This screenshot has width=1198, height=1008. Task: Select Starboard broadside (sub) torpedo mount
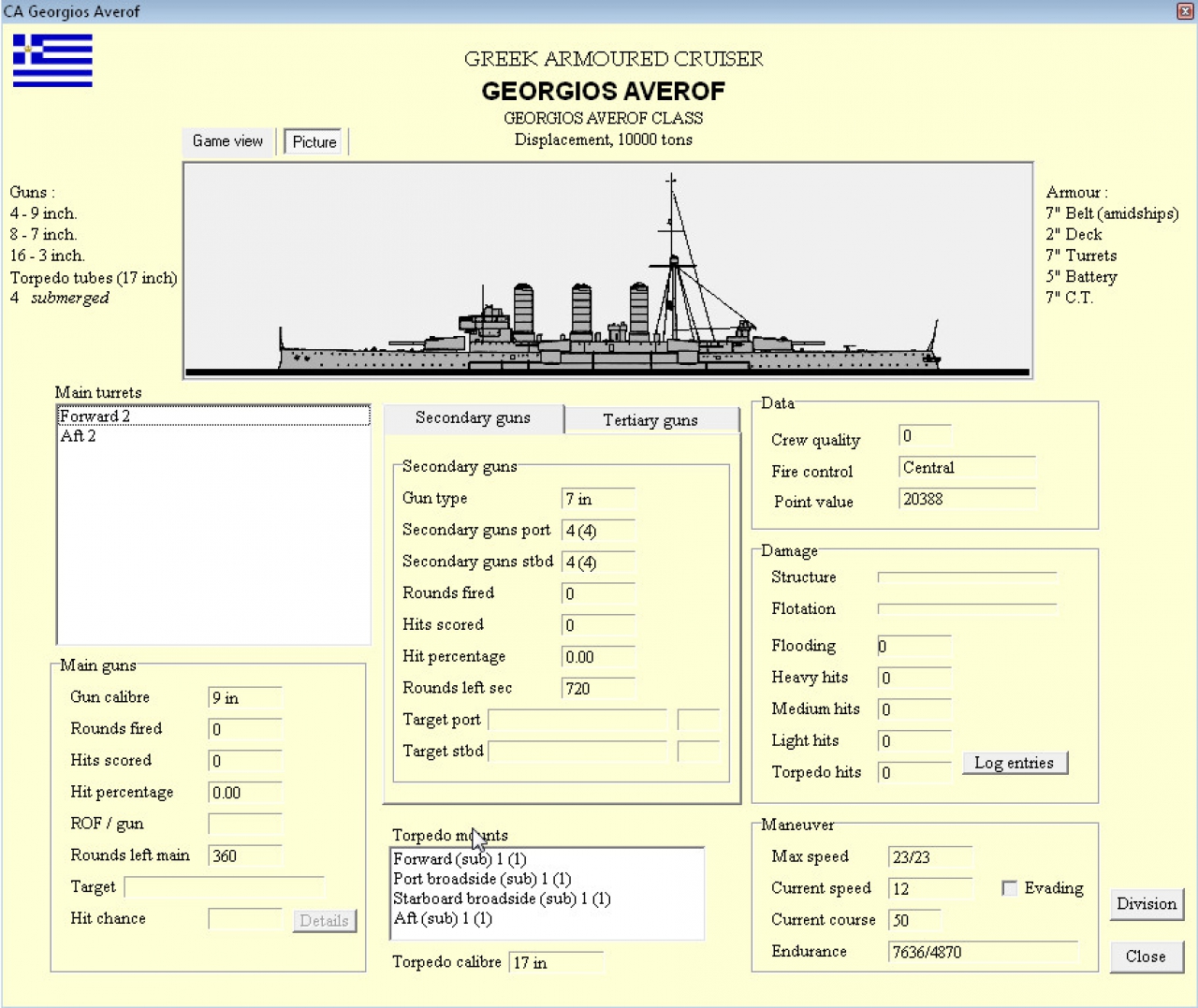point(502,898)
